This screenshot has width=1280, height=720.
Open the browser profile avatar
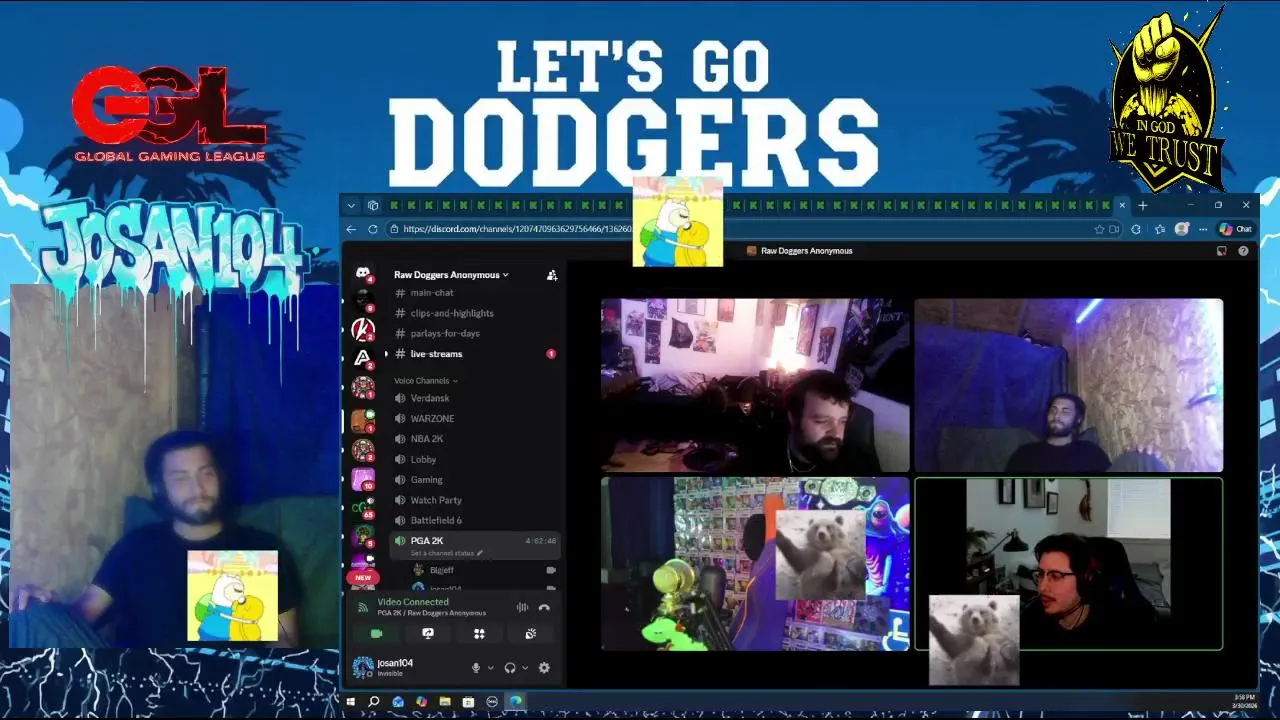[1181, 229]
